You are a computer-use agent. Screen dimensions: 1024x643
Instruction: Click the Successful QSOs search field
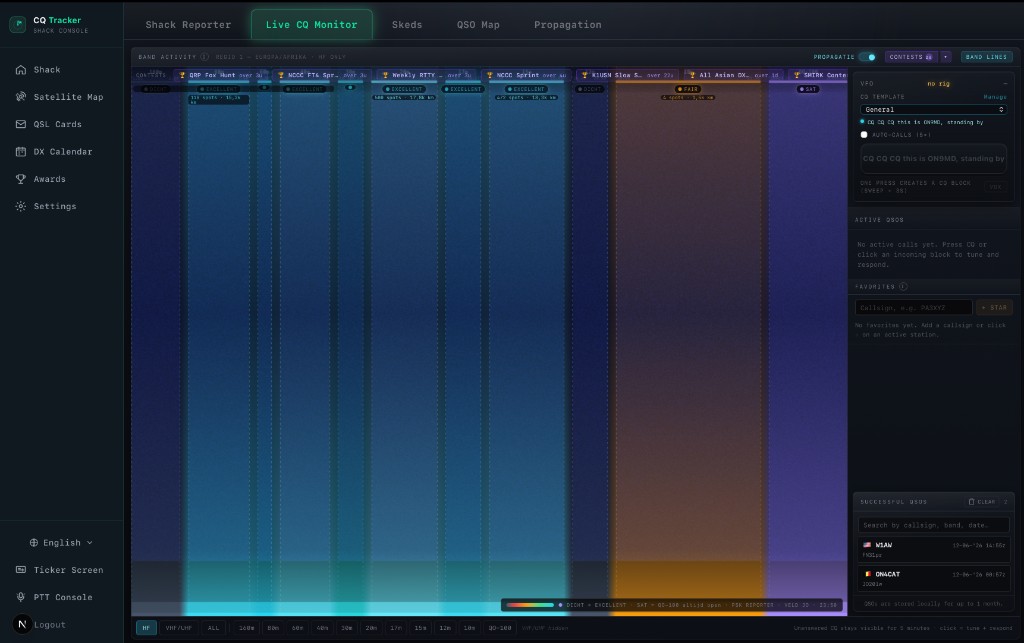coord(933,525)
